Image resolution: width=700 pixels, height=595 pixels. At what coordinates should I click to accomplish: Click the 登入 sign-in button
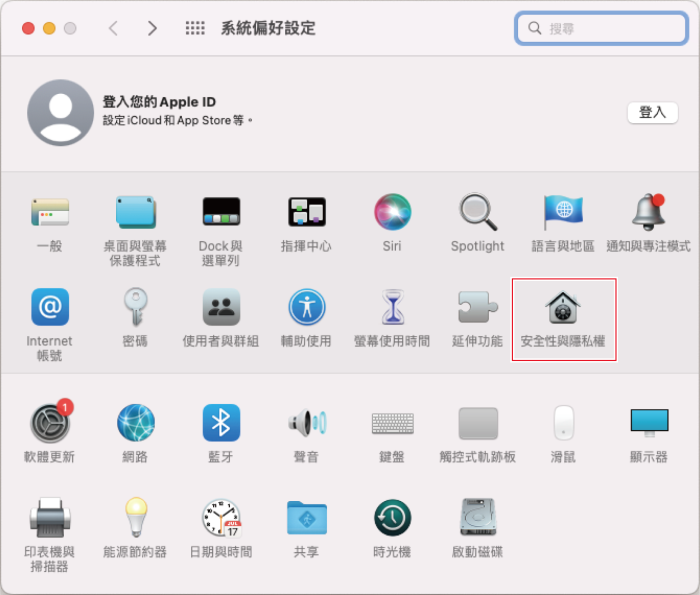point(652,112)
